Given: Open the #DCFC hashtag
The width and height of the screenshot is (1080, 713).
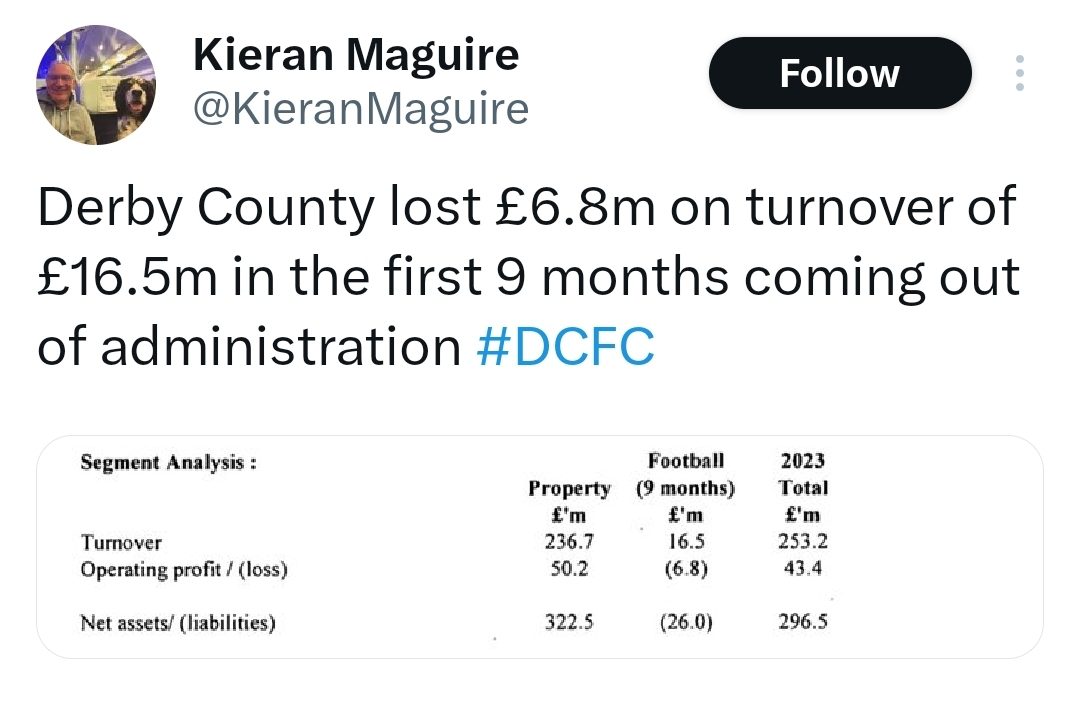Looking at the screenshot, I should tap(565, 346).
